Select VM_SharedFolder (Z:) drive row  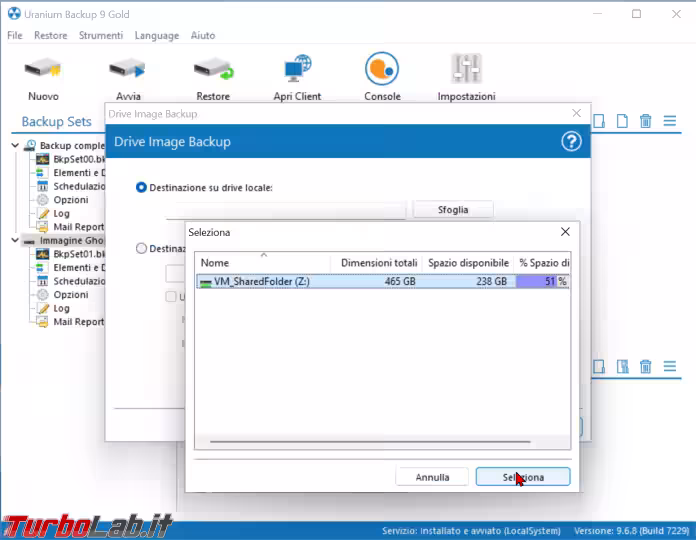(x=383, y=281)
